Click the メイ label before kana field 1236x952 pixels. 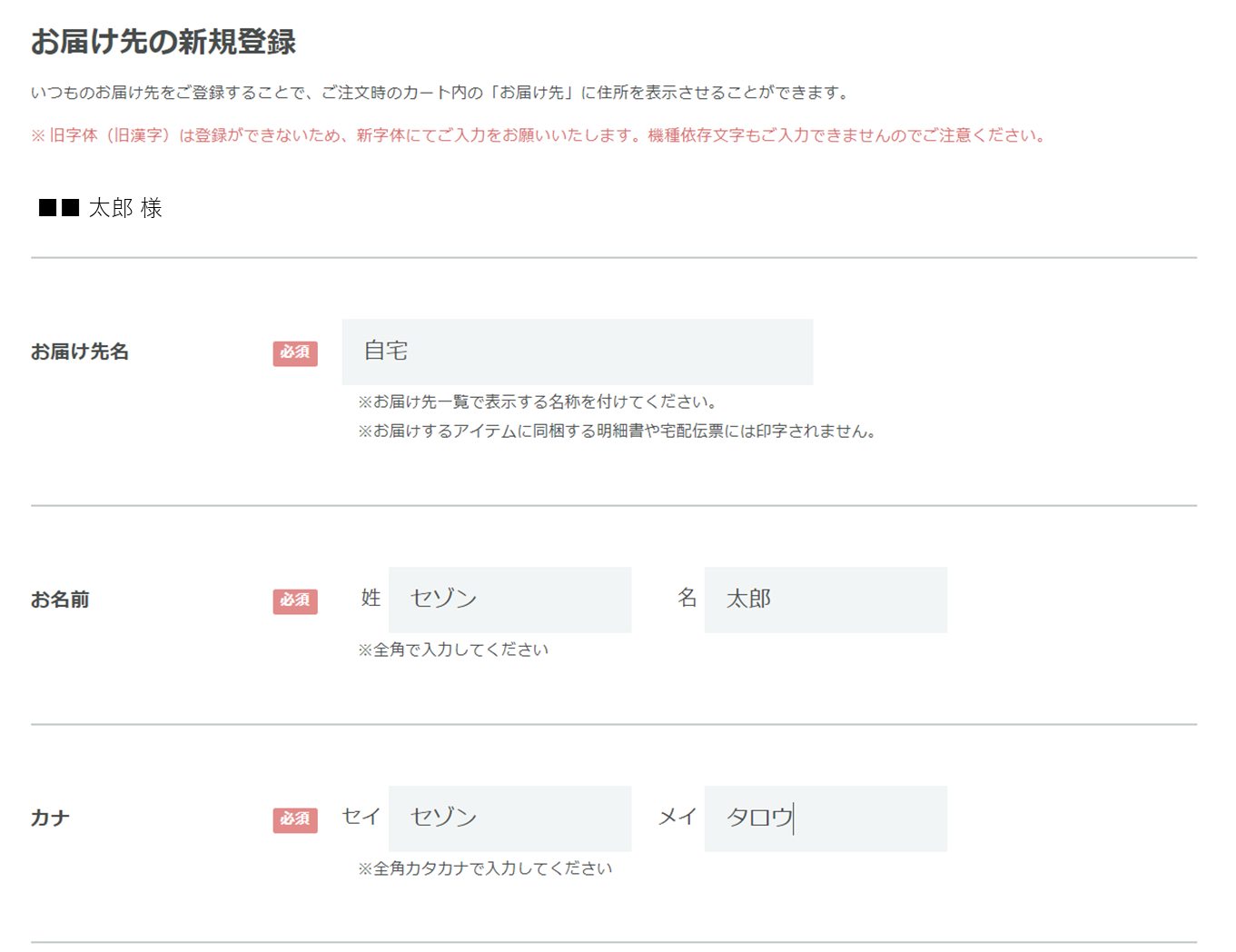pyautogui.click(x=677, y=817)
